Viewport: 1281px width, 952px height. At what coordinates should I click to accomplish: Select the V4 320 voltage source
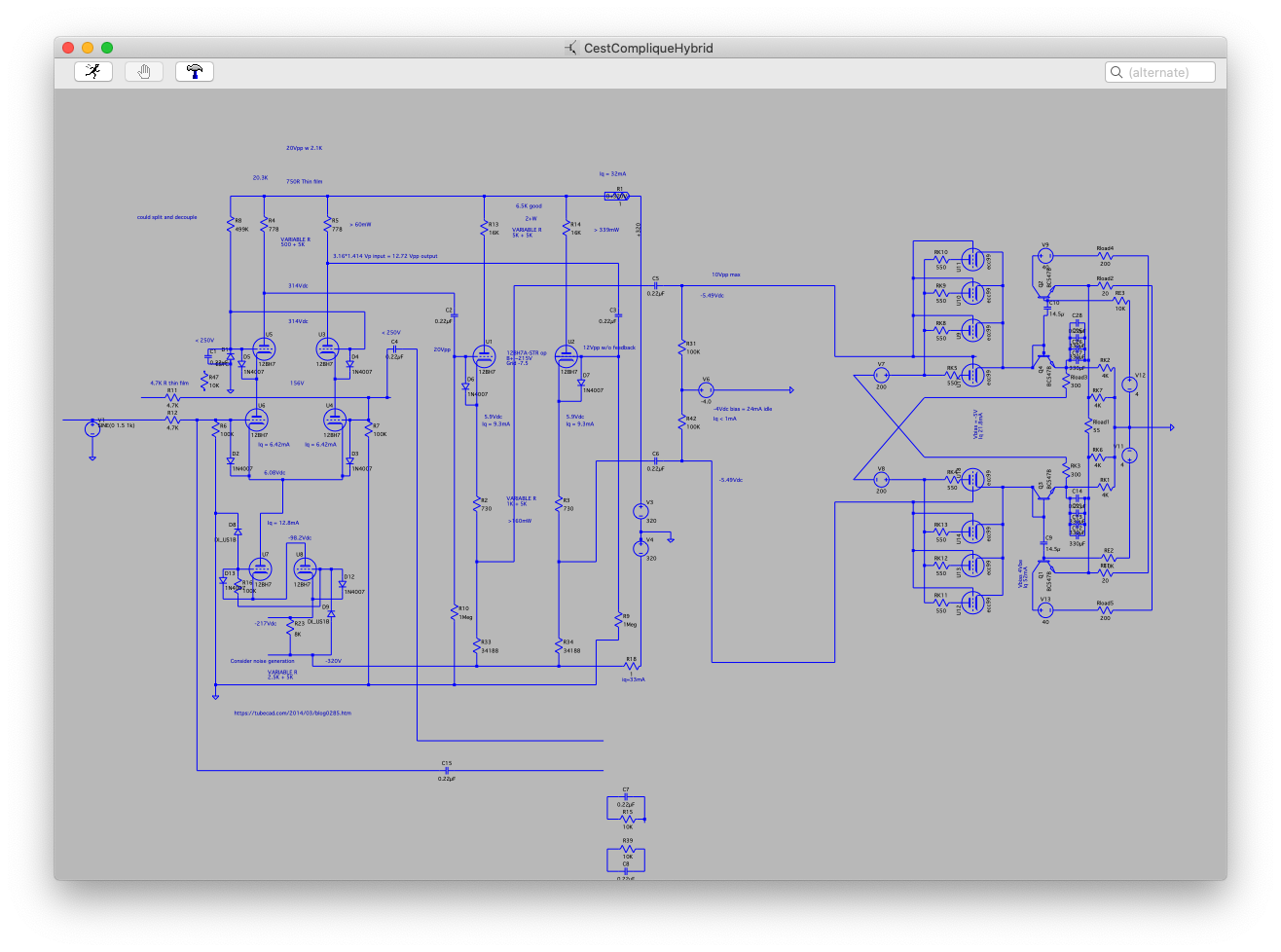coord(640,548)
